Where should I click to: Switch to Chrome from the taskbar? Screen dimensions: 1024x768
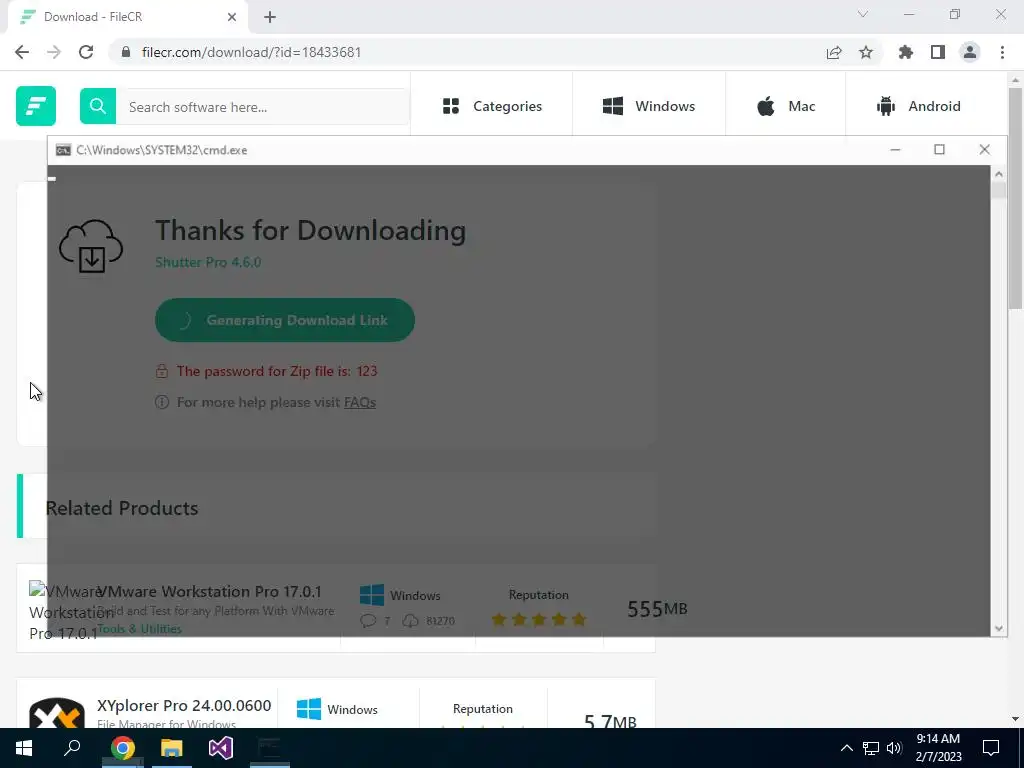122,748
